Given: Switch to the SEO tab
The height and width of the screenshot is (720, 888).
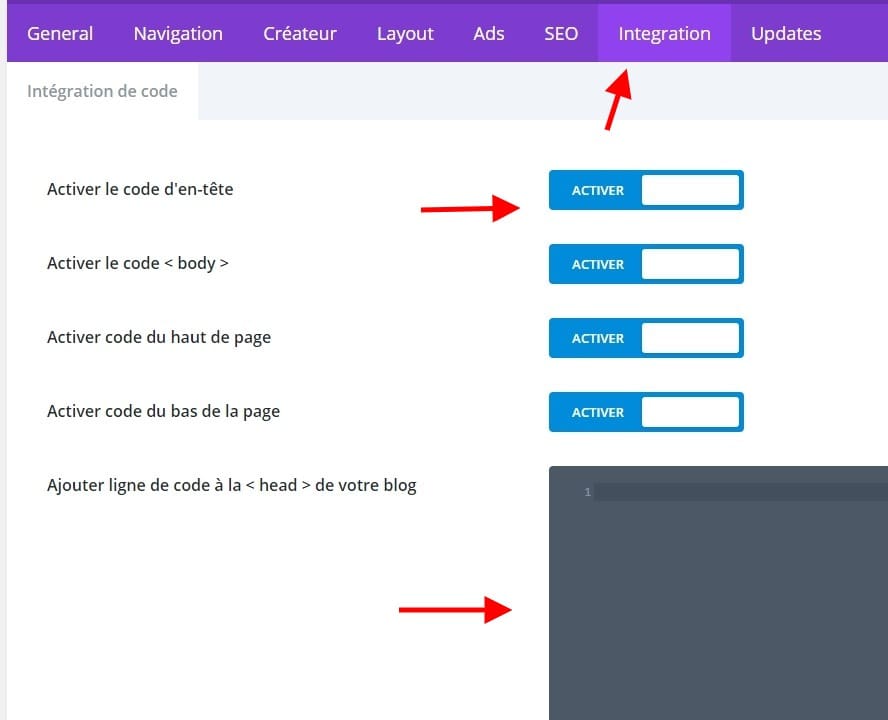Looking at the screenshot, I should [x=561, y=33].
